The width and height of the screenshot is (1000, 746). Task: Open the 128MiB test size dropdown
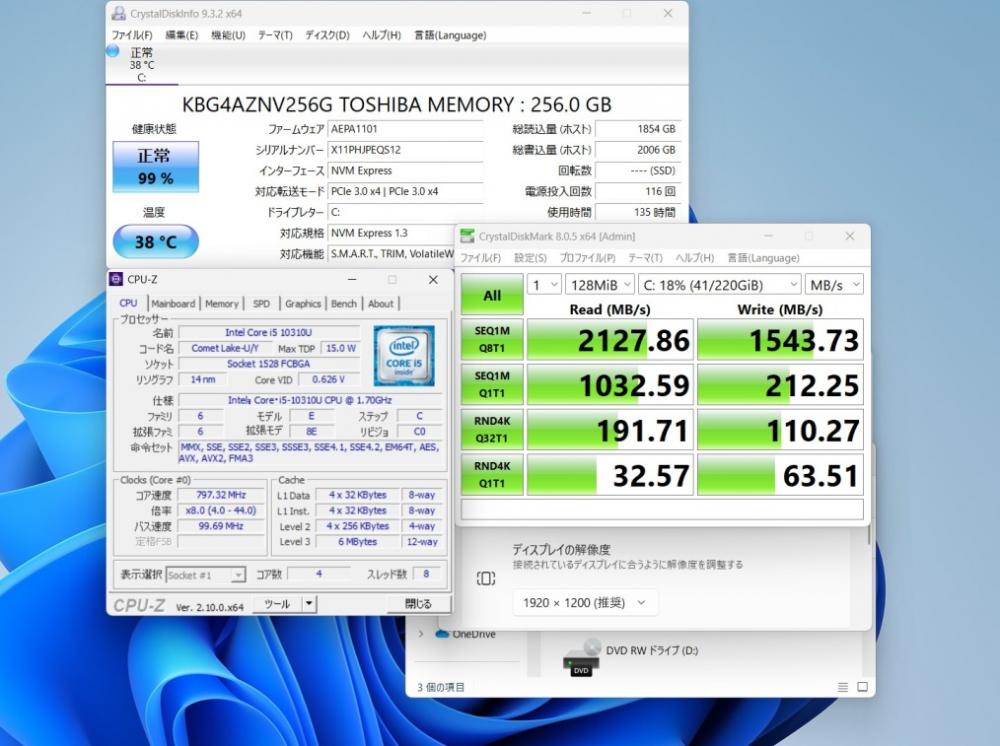coord(599,284)
